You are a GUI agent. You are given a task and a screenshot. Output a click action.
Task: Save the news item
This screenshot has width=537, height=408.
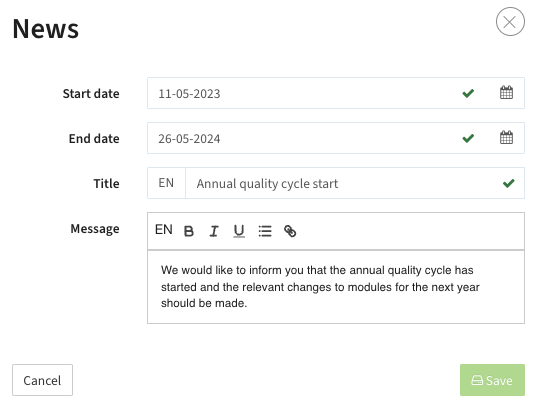[x=492, y=380]
